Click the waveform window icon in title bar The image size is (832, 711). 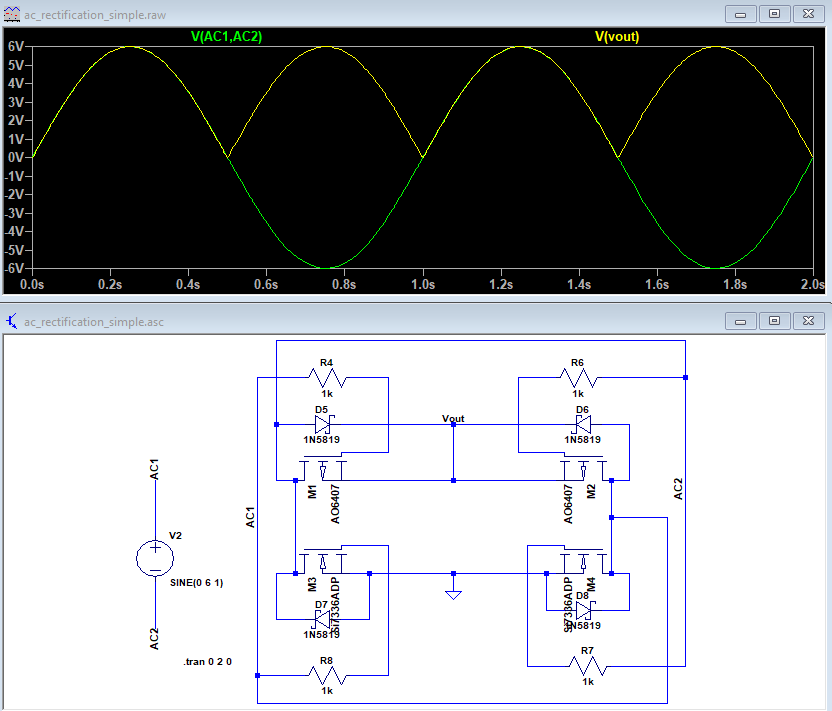tap(12, 14)
